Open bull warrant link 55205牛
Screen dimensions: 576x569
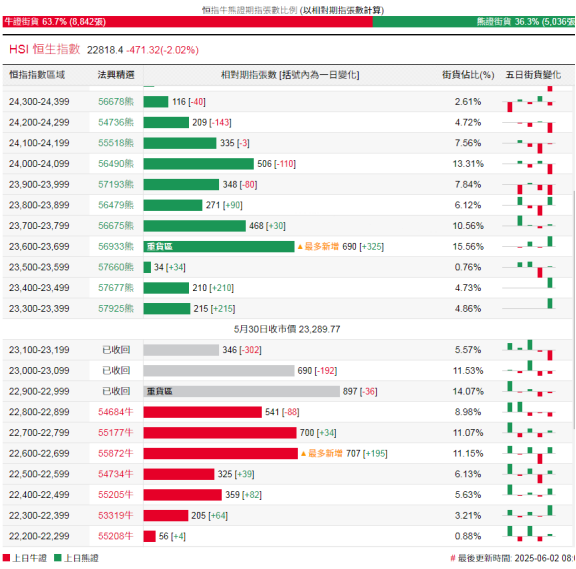(115, 495)
